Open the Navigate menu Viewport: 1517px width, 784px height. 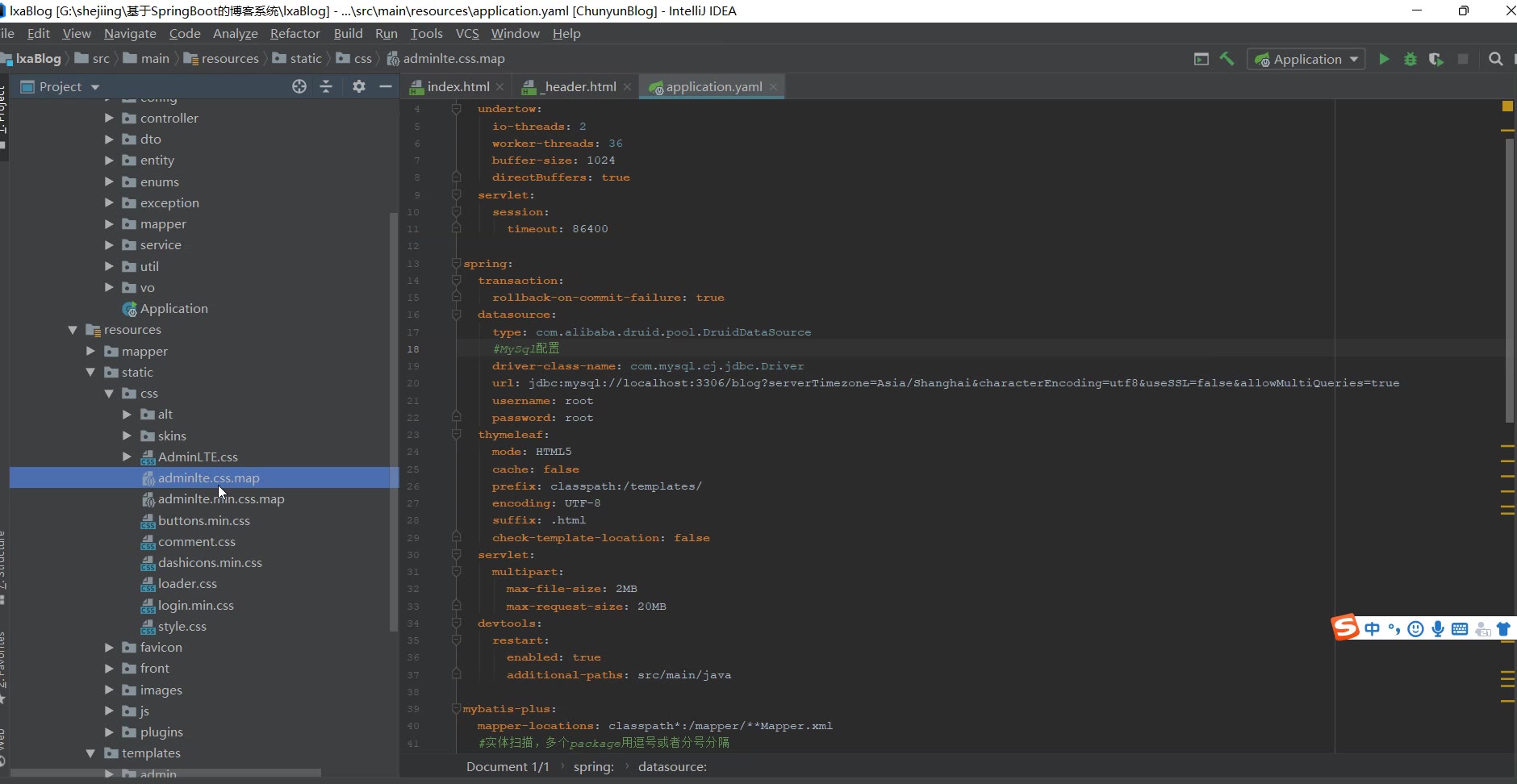tap(130, 33)
